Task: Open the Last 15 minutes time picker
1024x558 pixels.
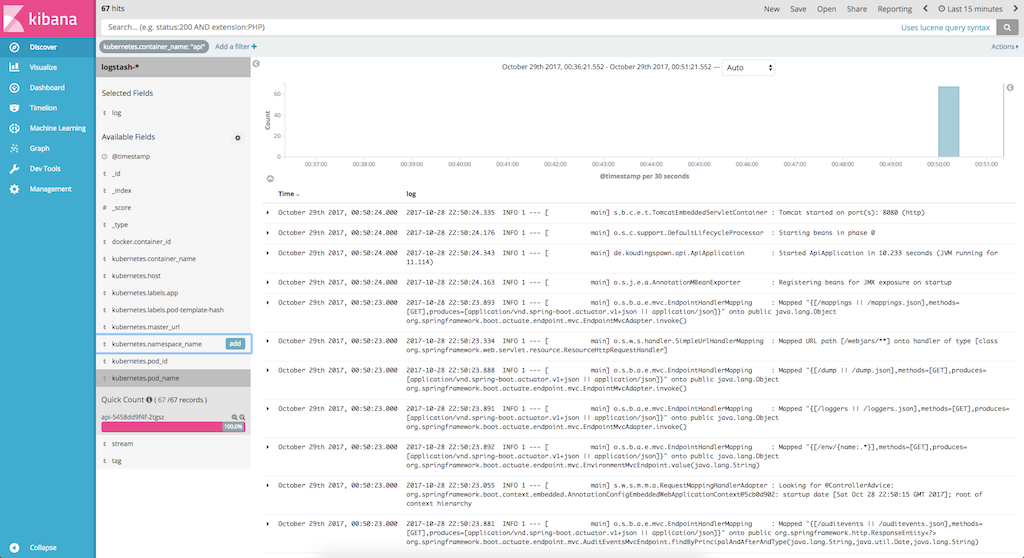Action: point(977,8)
